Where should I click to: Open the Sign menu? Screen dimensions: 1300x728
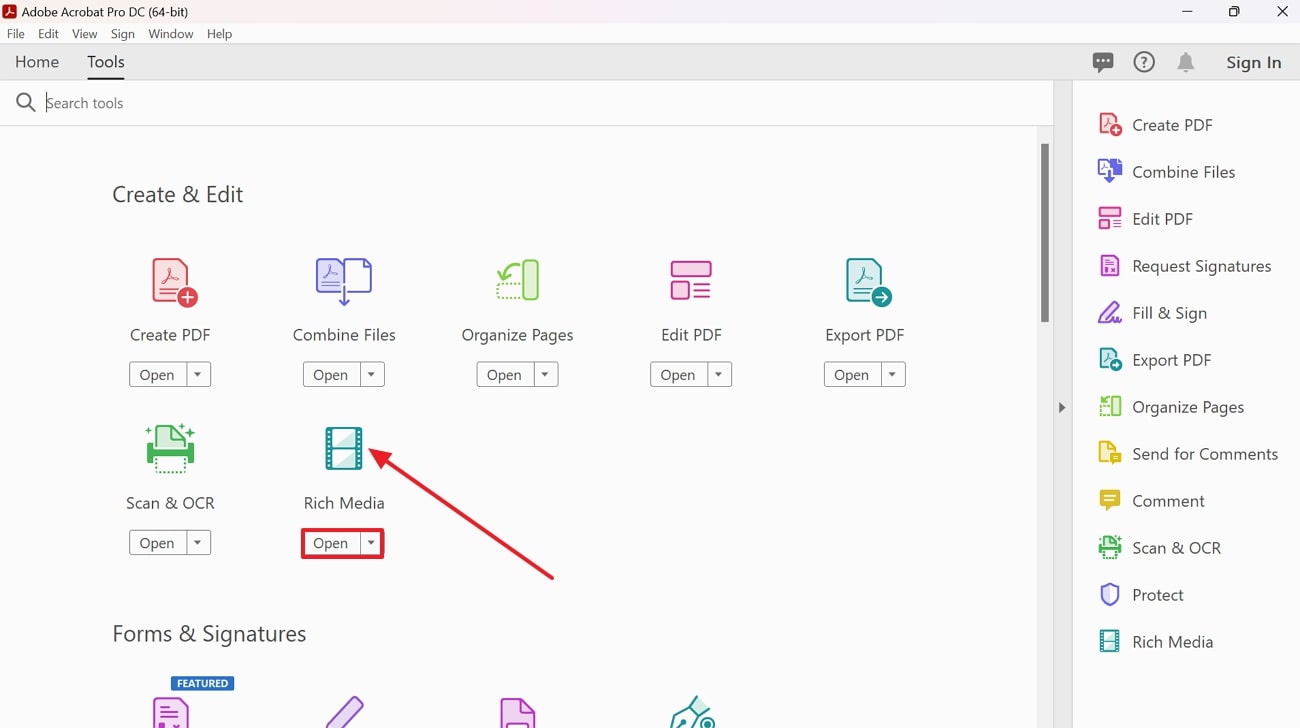tap(123, 34)
